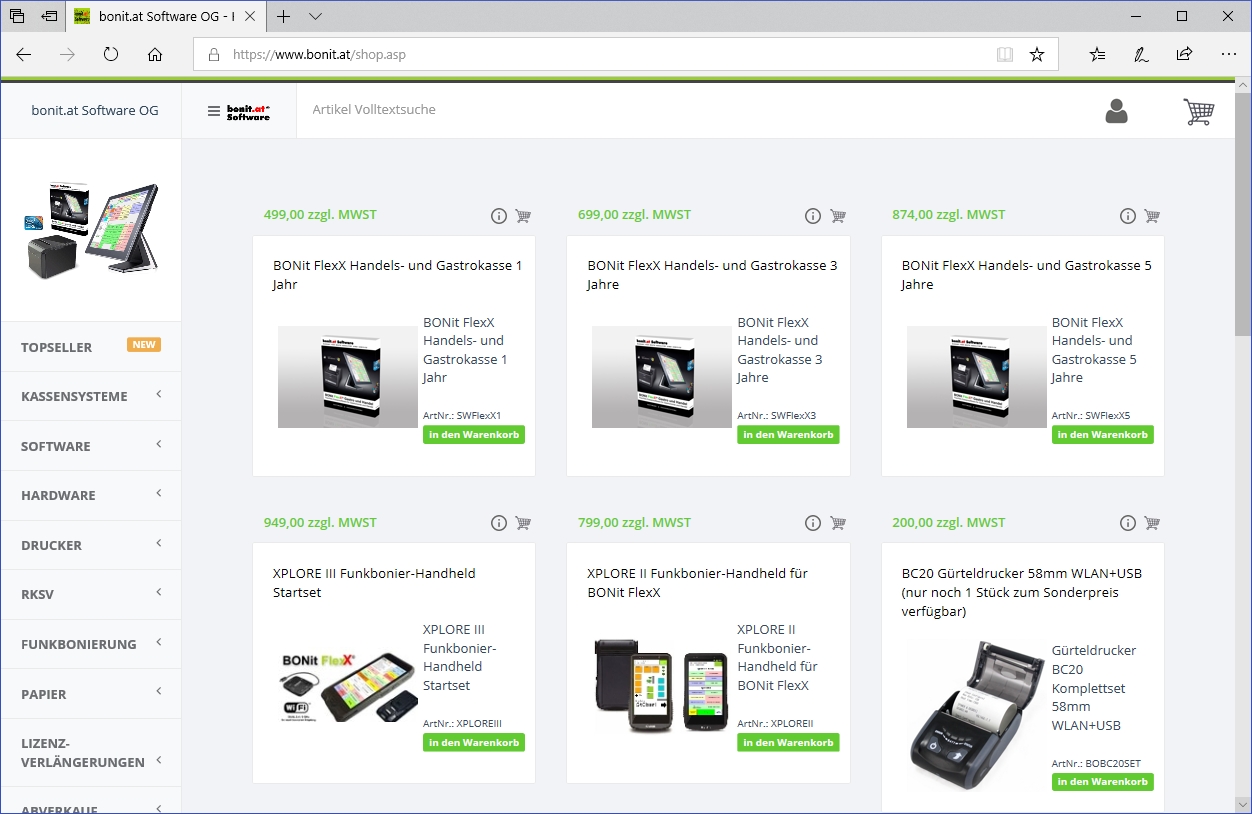
Task: Open the FlexX 1 Jahr software box image
Action: pyautogui.click(x=348, y=377)
